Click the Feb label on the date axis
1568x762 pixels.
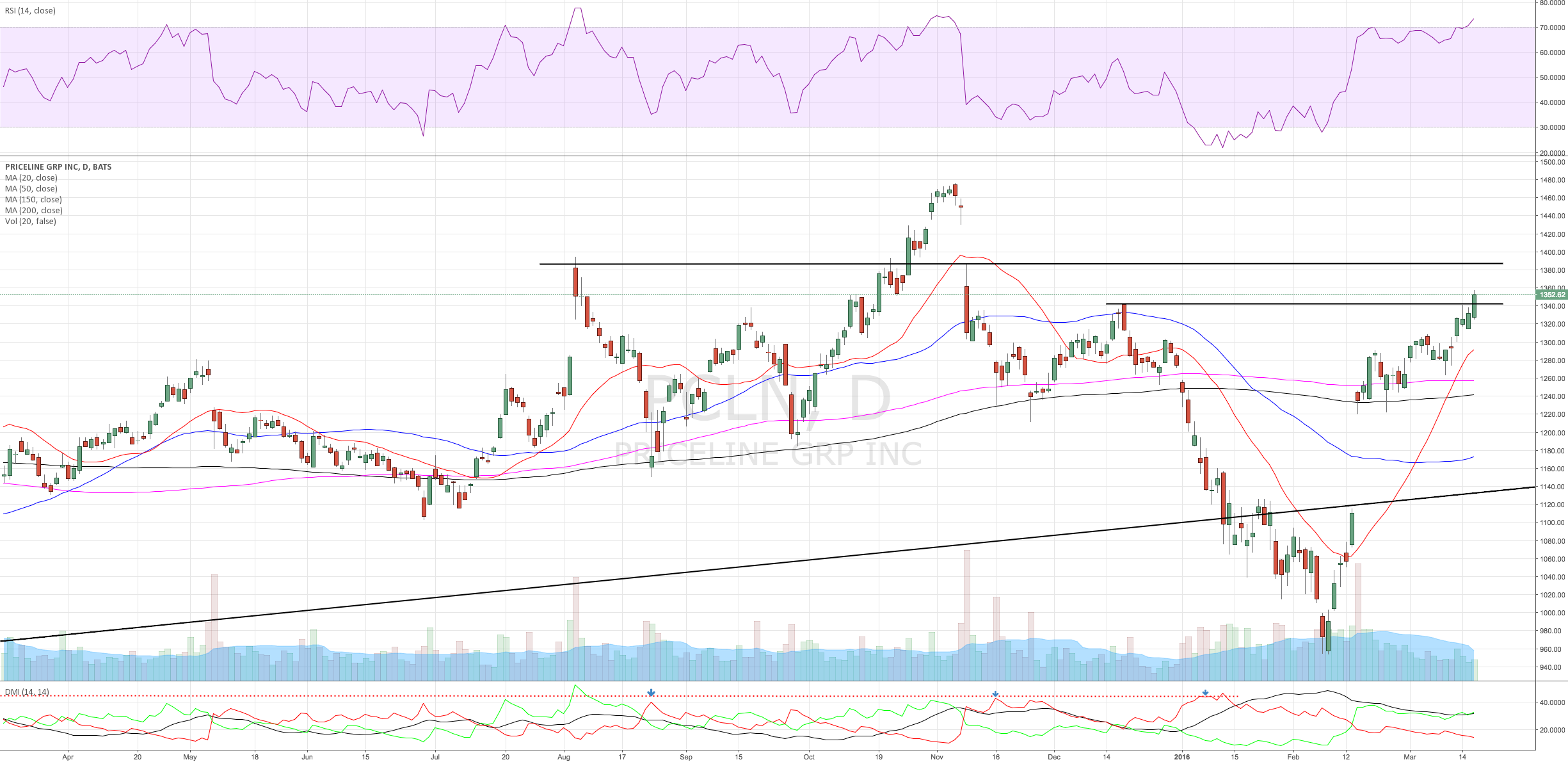[x=1293, y=757]
